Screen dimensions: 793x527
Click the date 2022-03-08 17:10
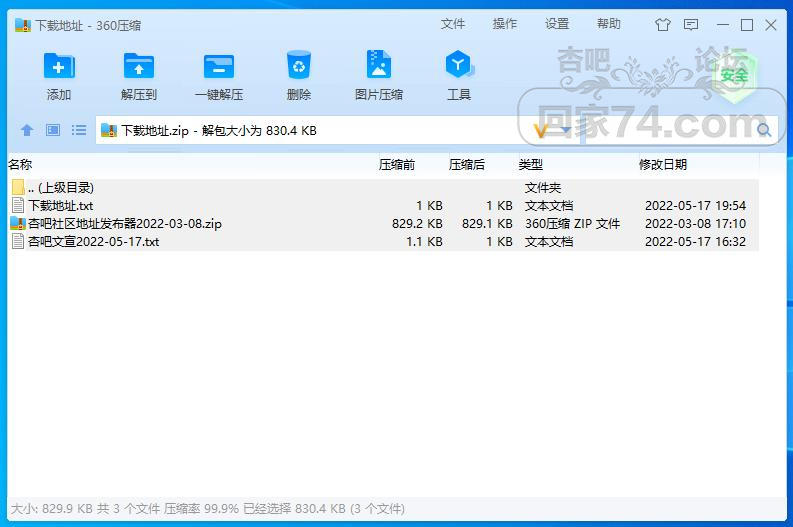pyautogui.click(x=695, y=224)
